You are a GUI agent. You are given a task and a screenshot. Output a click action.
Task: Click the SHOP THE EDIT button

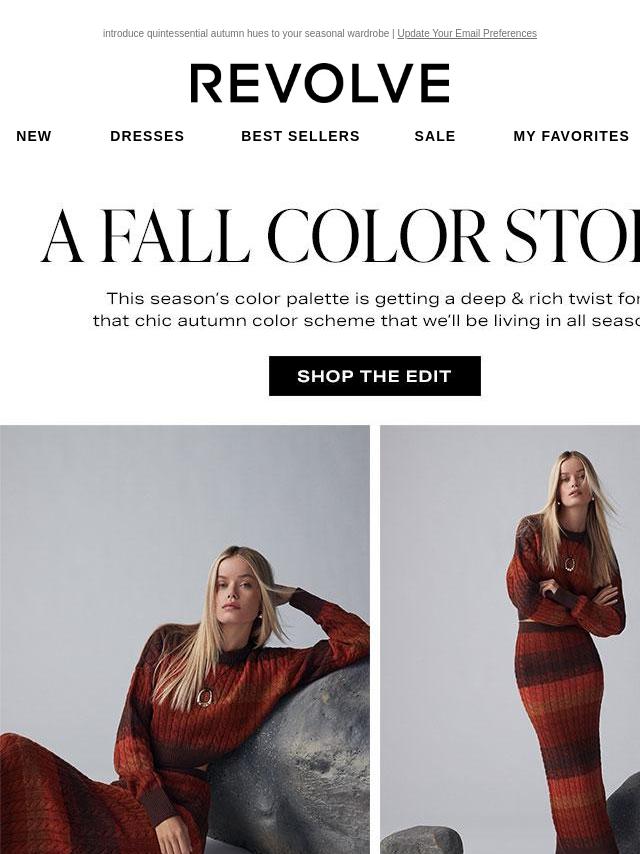coord(375,376)
